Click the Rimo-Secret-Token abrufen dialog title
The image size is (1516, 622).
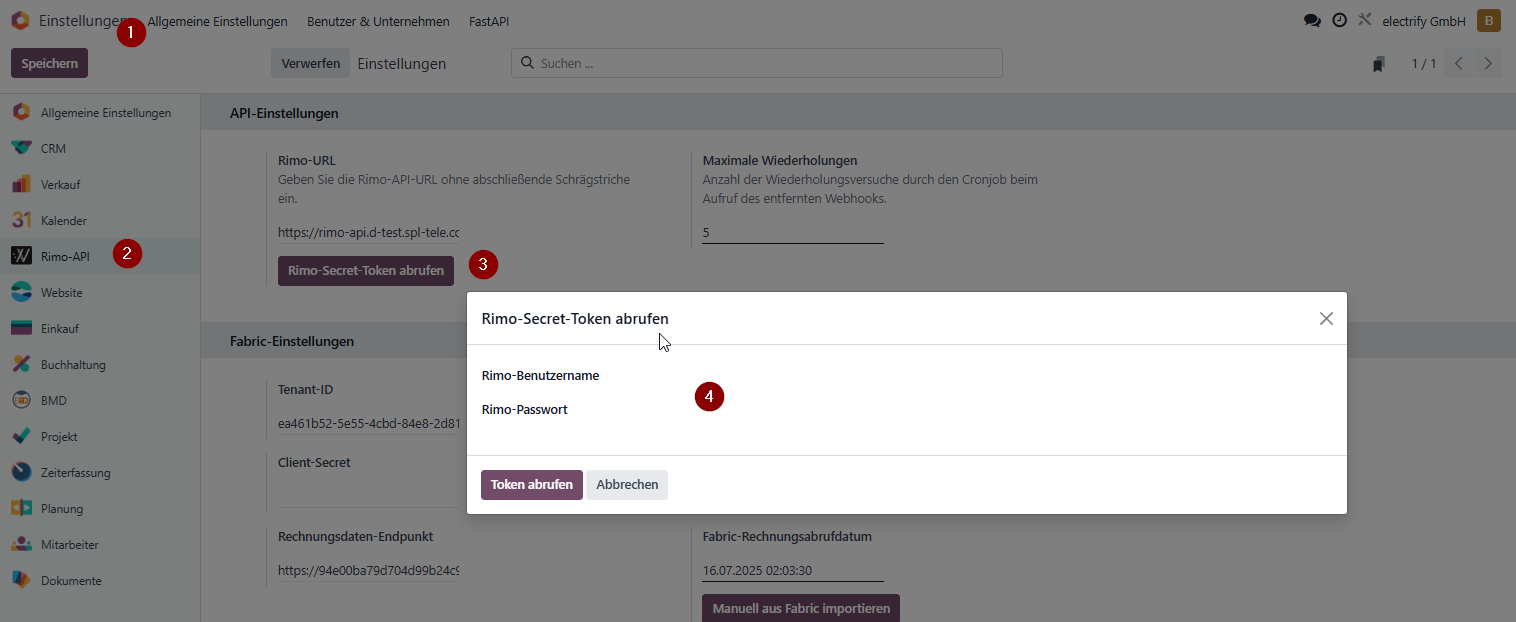pyautogui.click(x=575, y=319)
